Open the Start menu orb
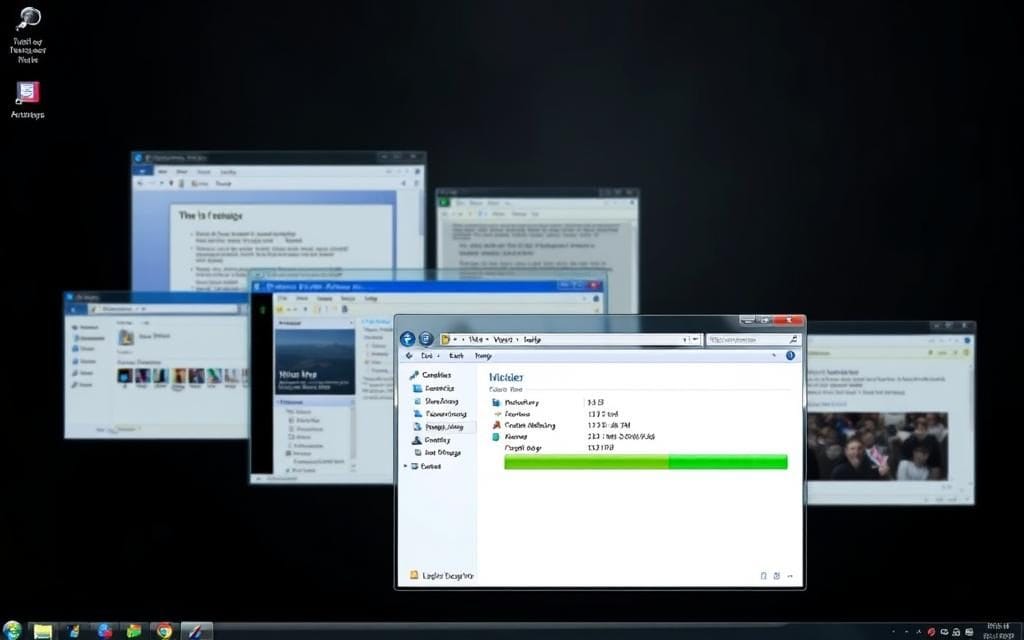Viewport: 1024px width, 640px height. coord(11,630)
